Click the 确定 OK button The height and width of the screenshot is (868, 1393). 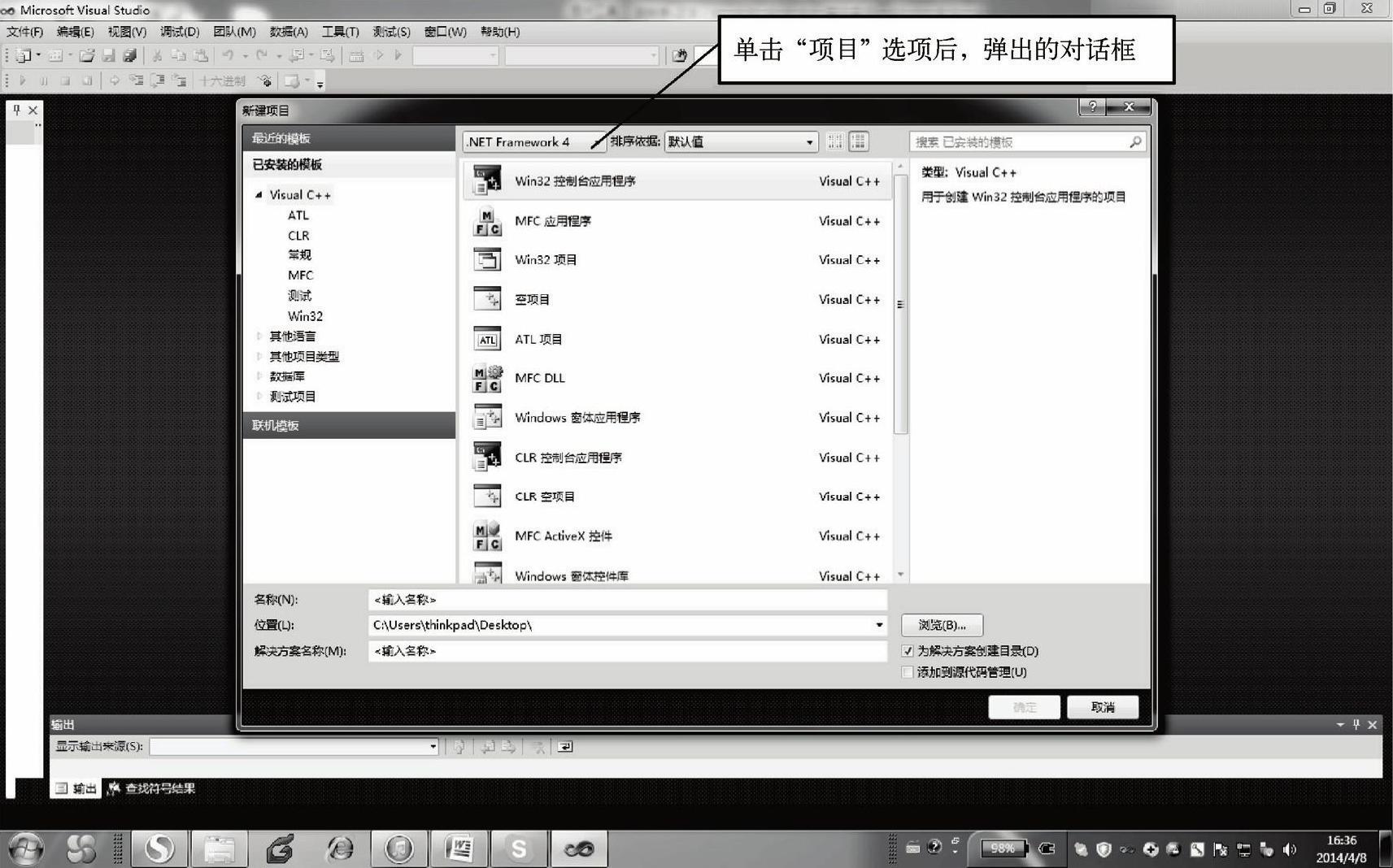click(1025, 707)
